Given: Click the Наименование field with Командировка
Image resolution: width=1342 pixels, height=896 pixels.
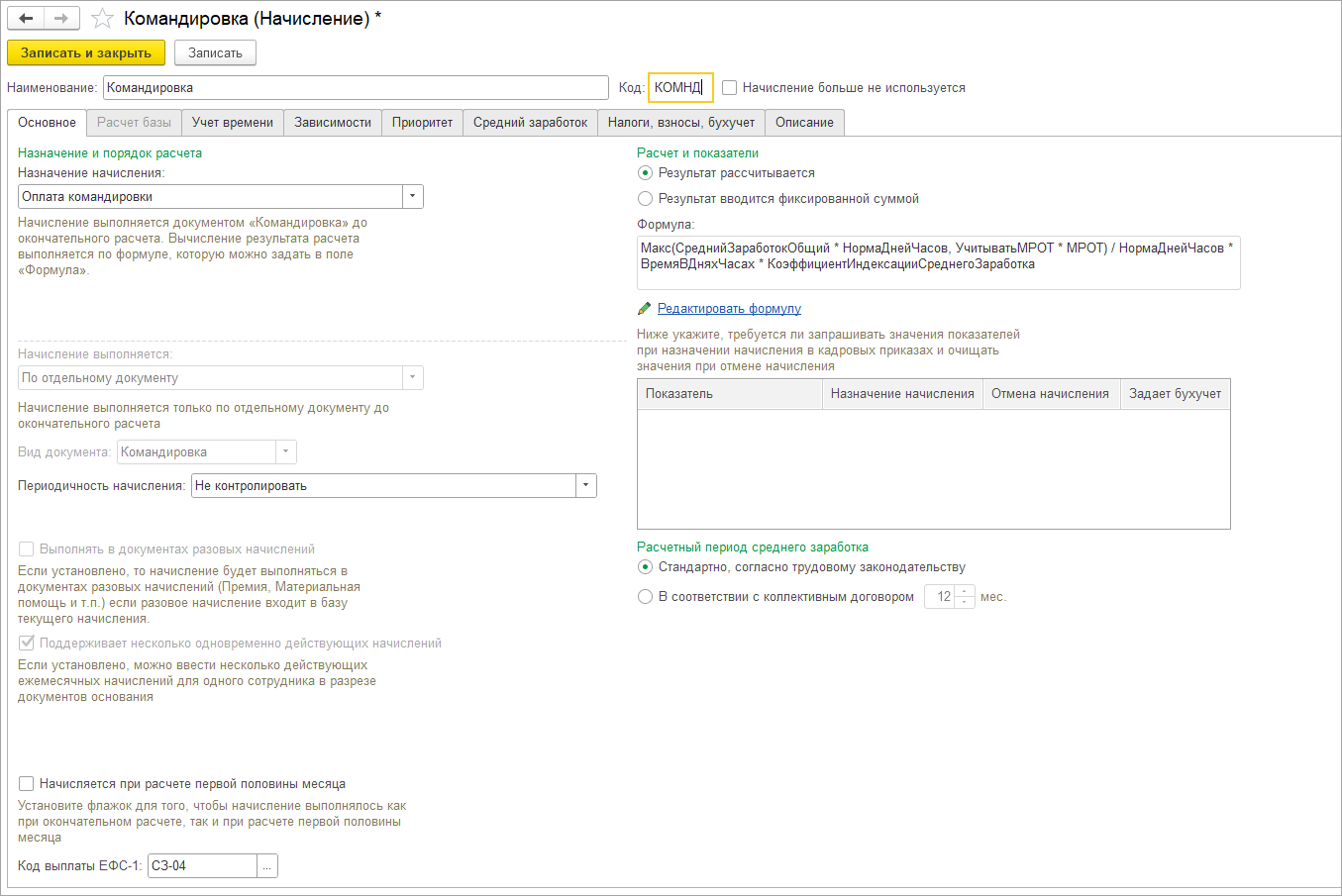Looking at the screenshot, I should pyautogui.click(x=356, y=88).
